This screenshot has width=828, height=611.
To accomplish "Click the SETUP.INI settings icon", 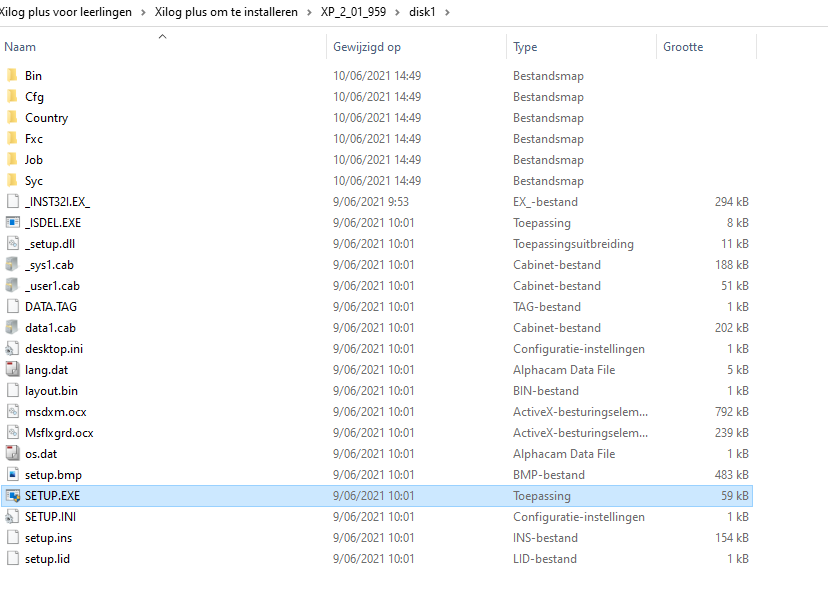I will (13, 516).
